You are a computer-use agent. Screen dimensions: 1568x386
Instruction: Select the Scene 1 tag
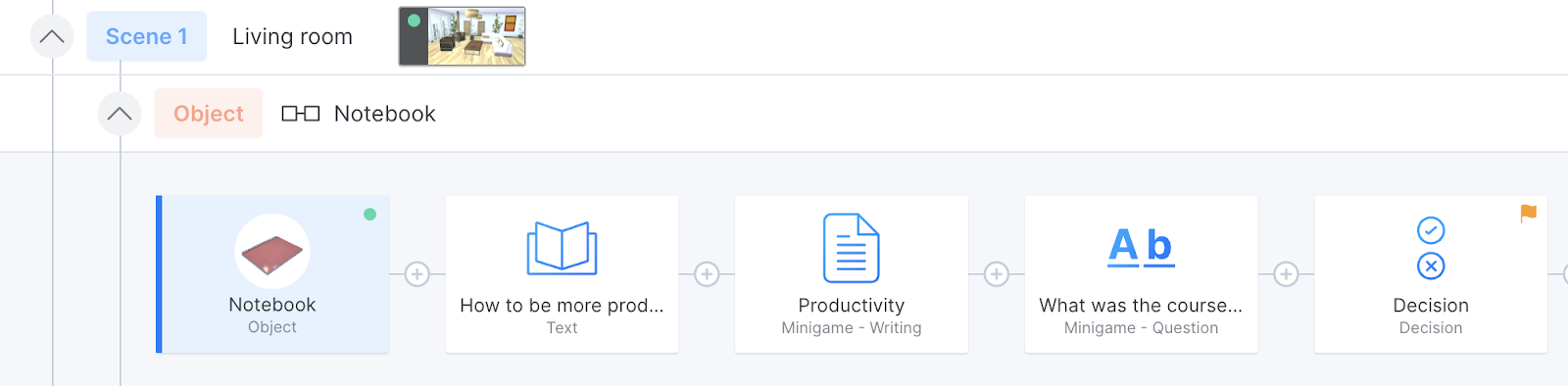coord(147,36)
